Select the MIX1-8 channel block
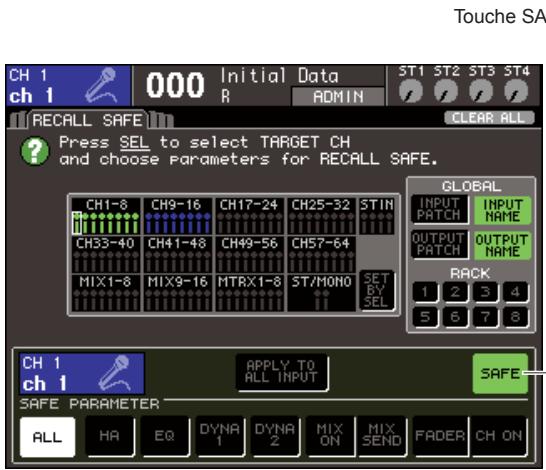This screenshot has height=470, width=546. (x=106, y=293)
